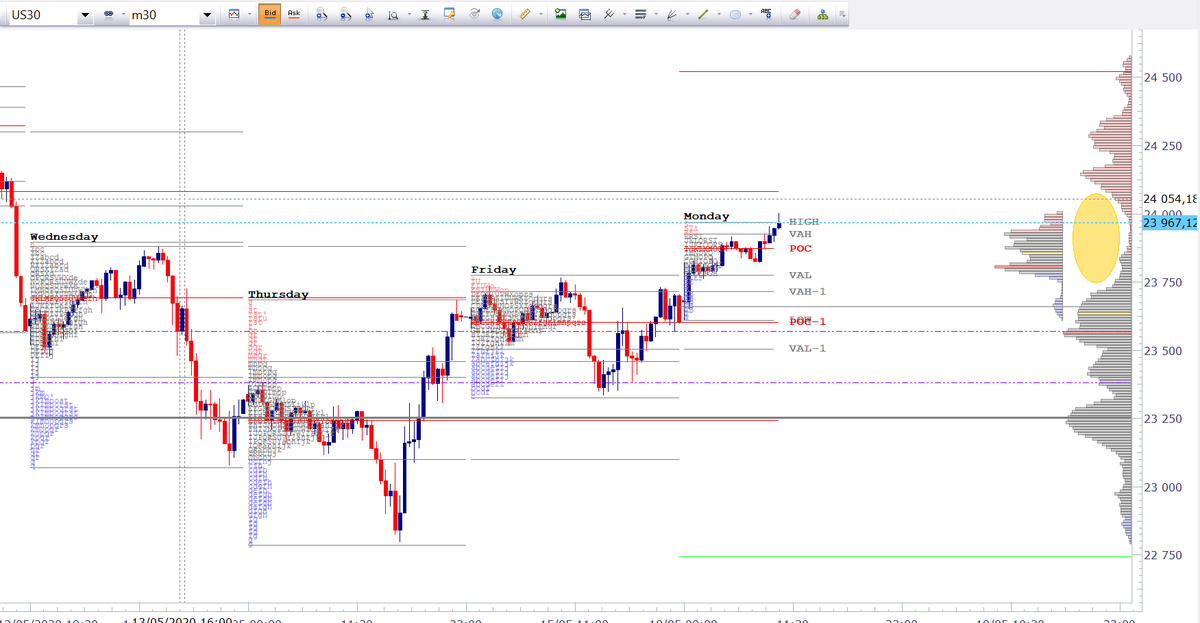Image resolution: width=1200 pixels, height=623 pixels.
Task: Click the 13/05/2020 16:00 time label
Action: [183, 620]
